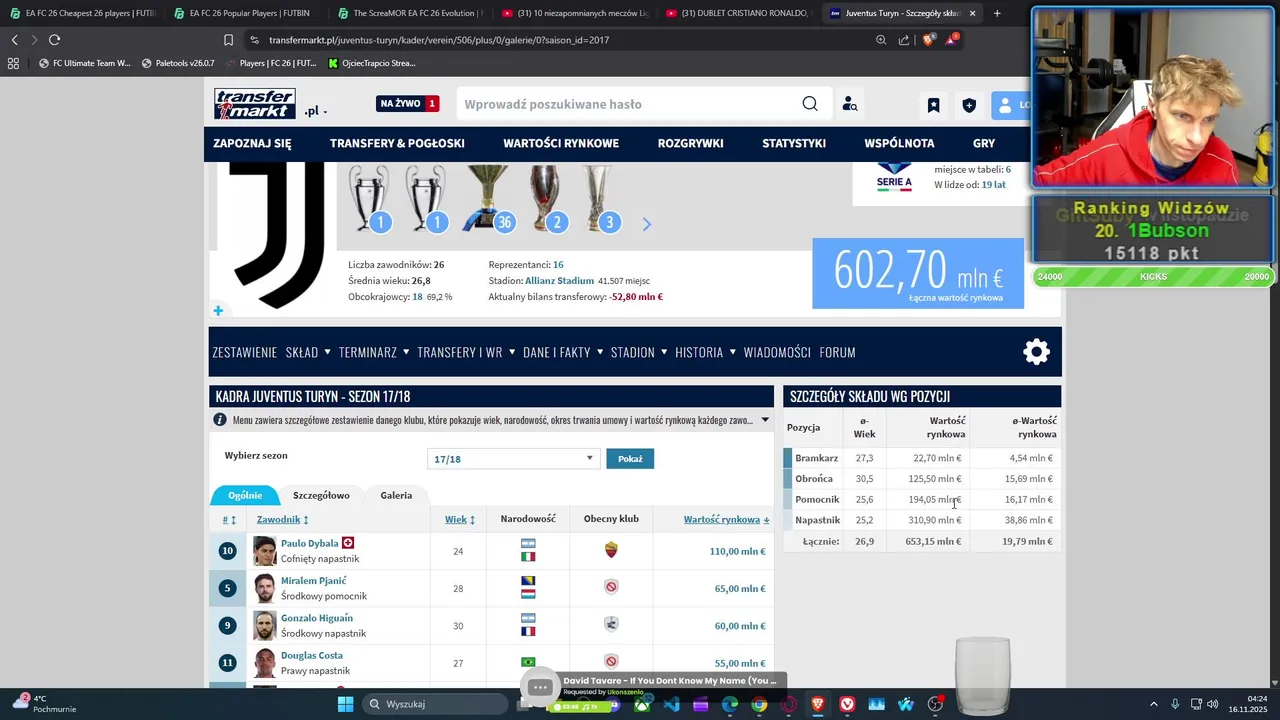The image size is (1280, 720).
Task: Click the browser address bar URL
Action: 439,40
